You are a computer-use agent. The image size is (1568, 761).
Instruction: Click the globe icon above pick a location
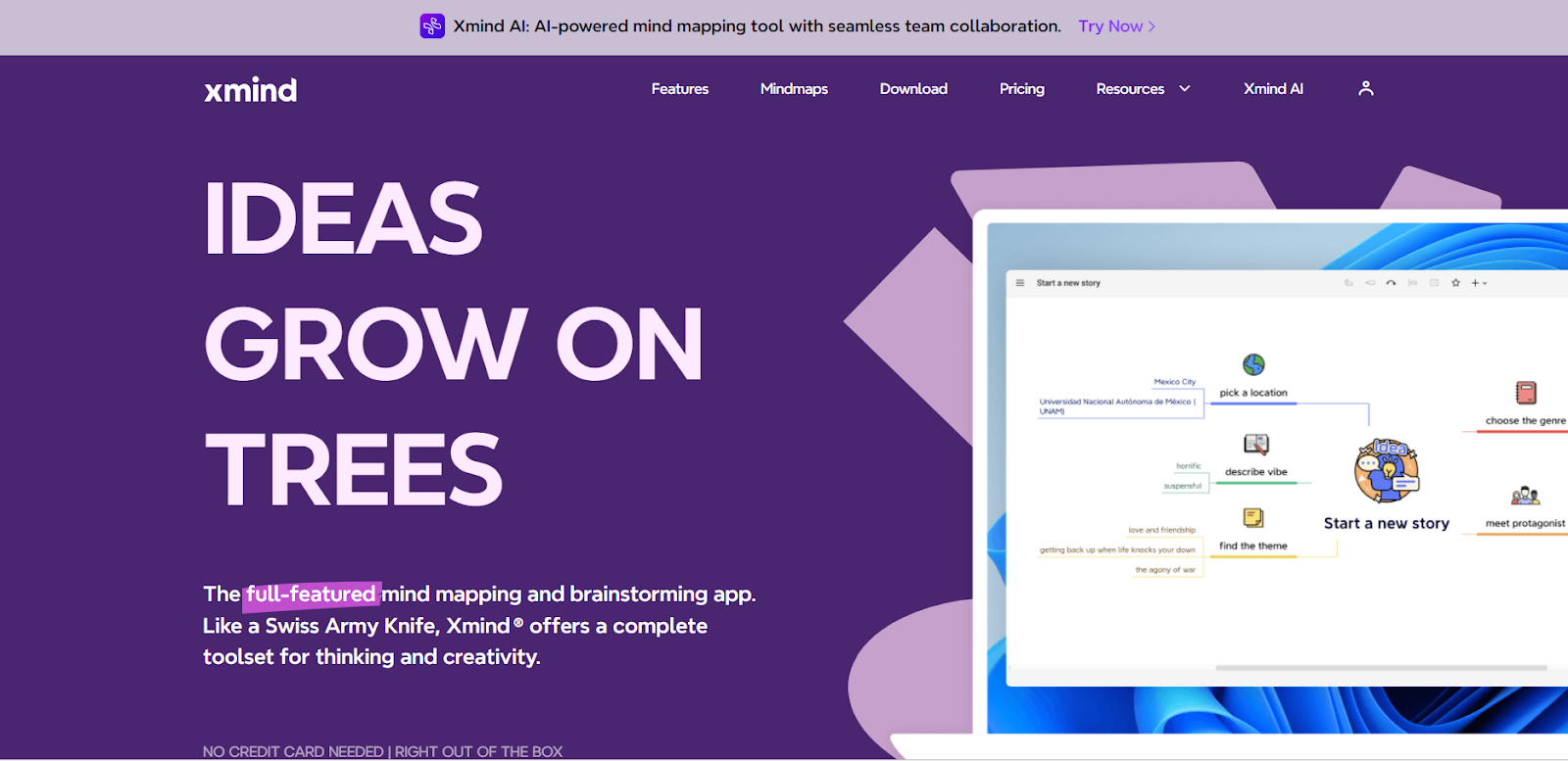click(1253, 365)
